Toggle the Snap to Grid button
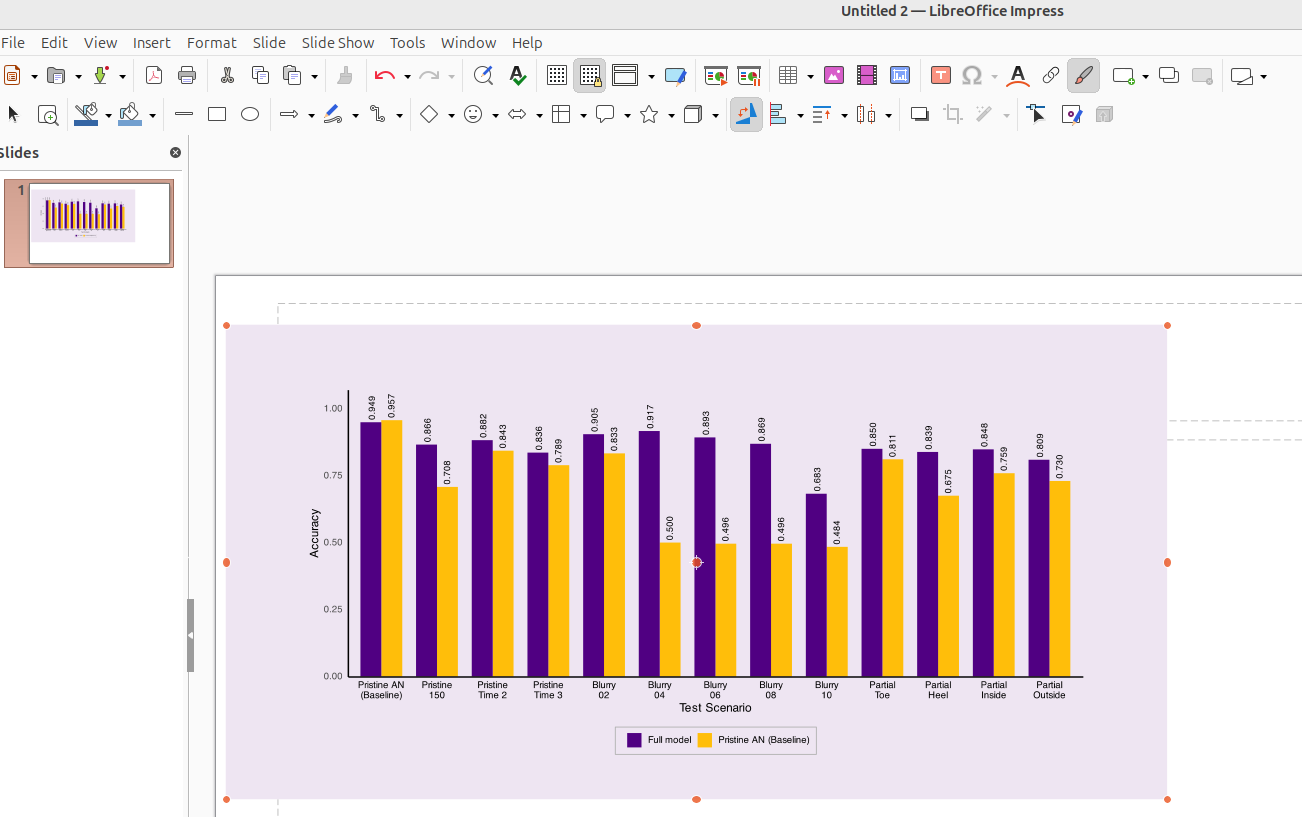The image size is (1302, 817). [x=590, y=75]
